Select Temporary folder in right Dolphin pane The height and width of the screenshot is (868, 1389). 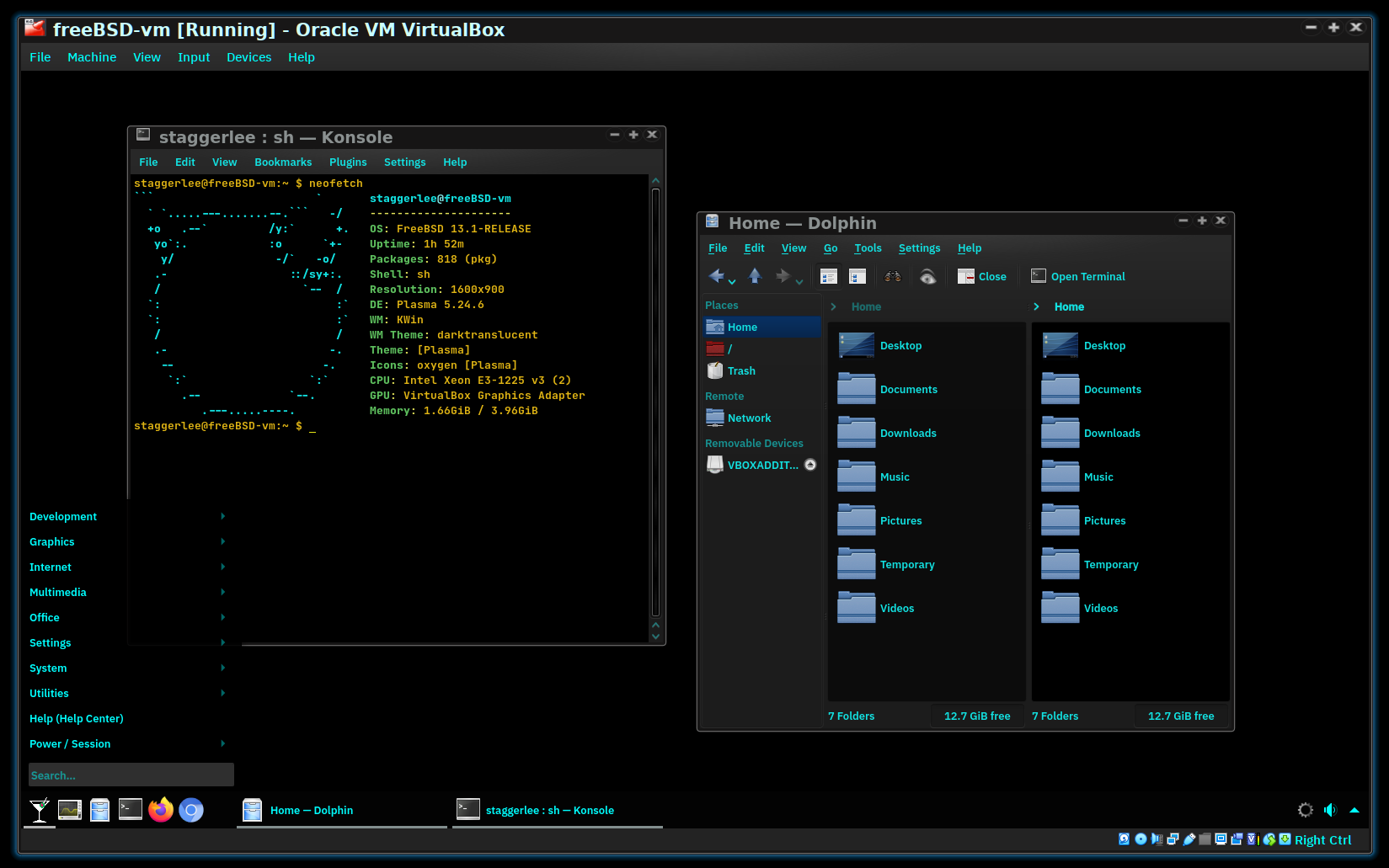(x=1090, y=564)
